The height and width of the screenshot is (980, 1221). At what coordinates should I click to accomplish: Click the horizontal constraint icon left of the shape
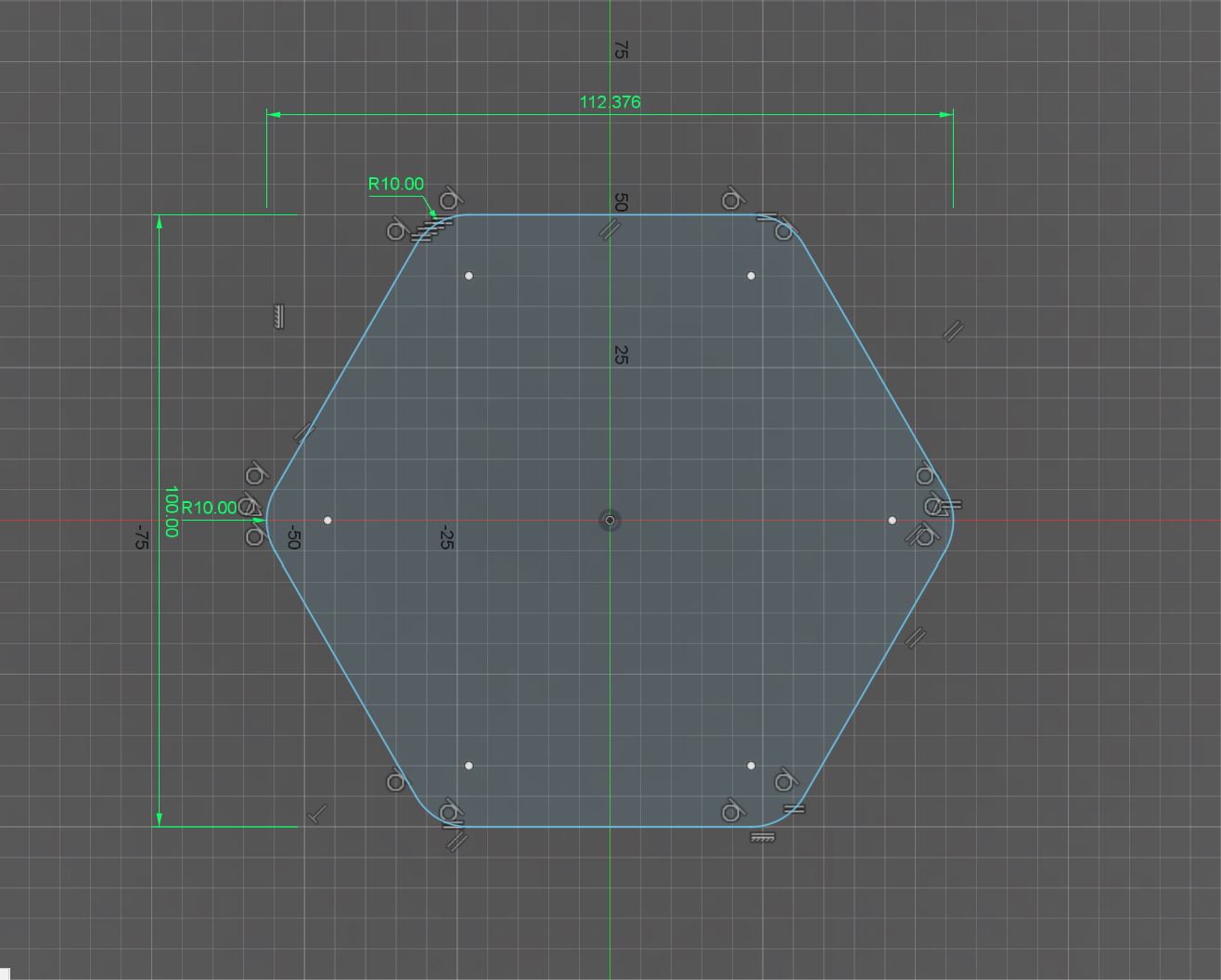(x=278, y=316)
